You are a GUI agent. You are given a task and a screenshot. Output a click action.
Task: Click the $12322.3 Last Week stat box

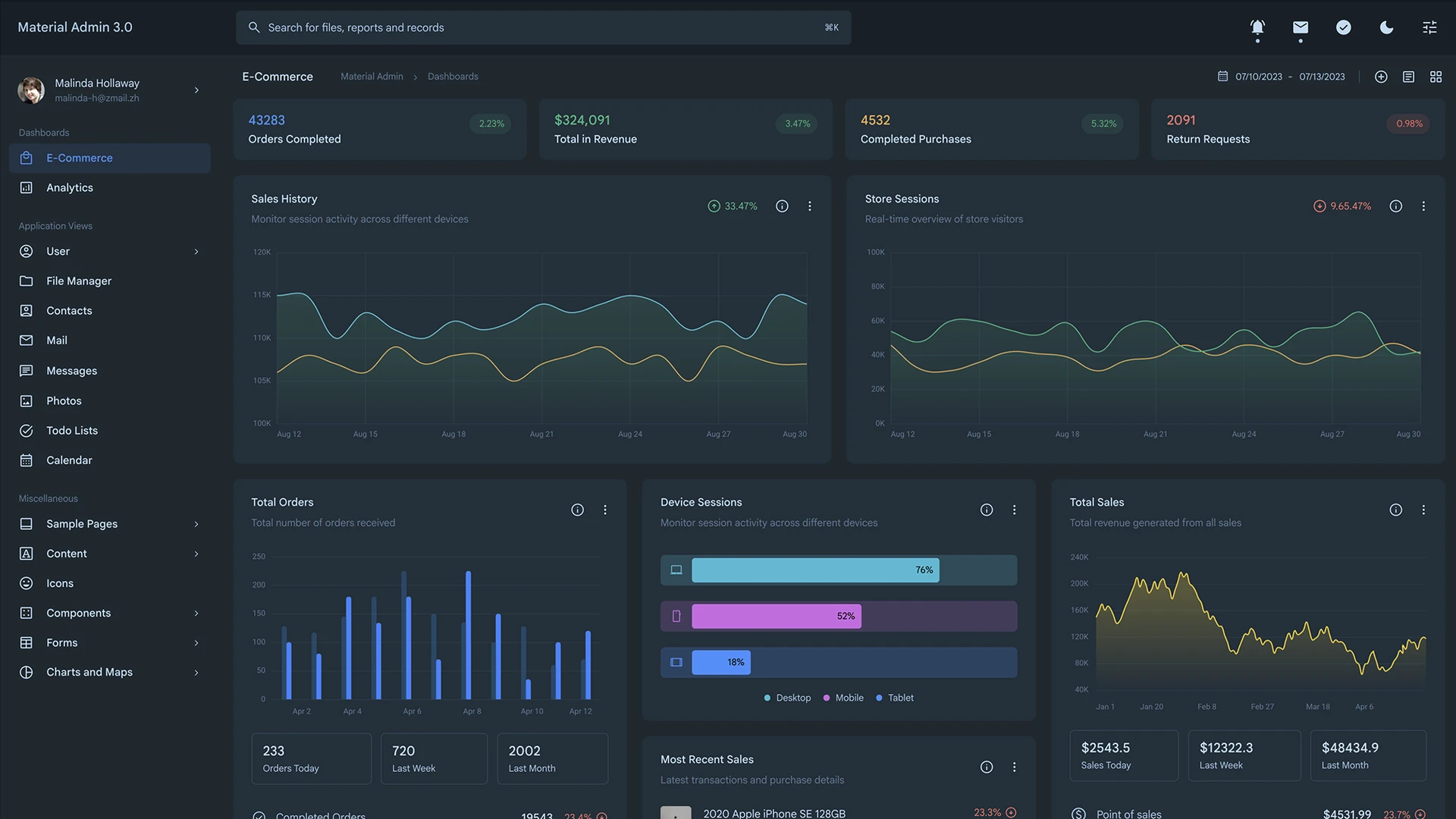click(x=1244, y=755)
